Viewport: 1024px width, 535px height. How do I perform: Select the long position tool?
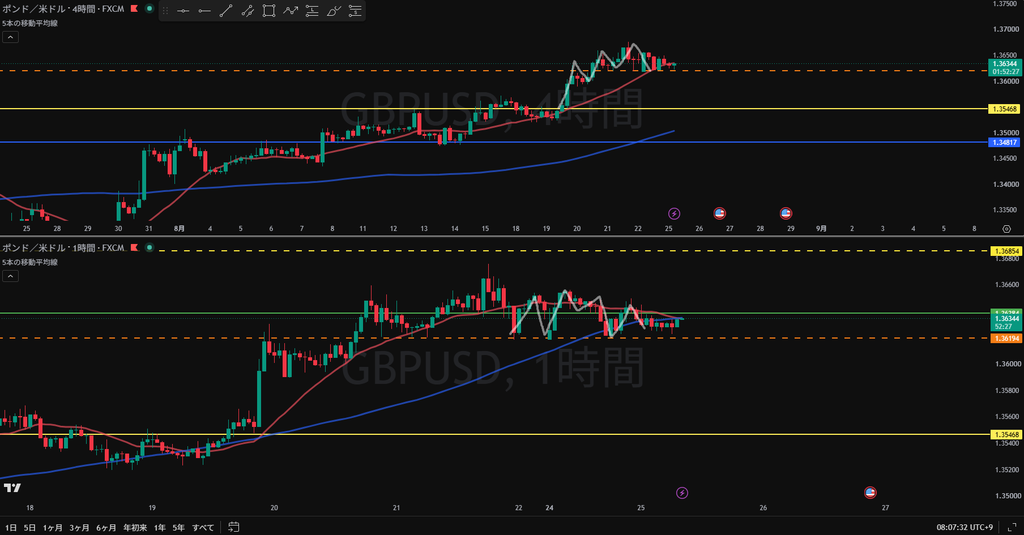point(312,10)
